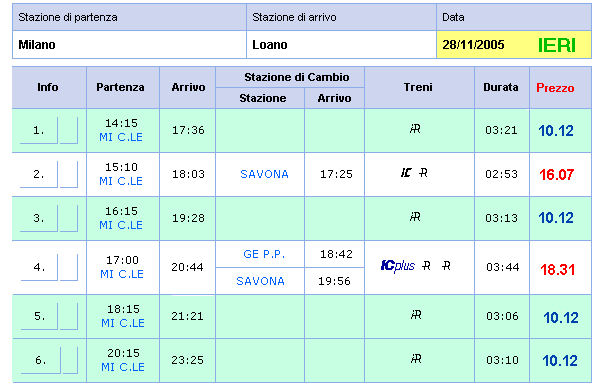The height and width of the screenshot is (390, 600).
Task: Select info button number 1
Action: click(39, 131)
